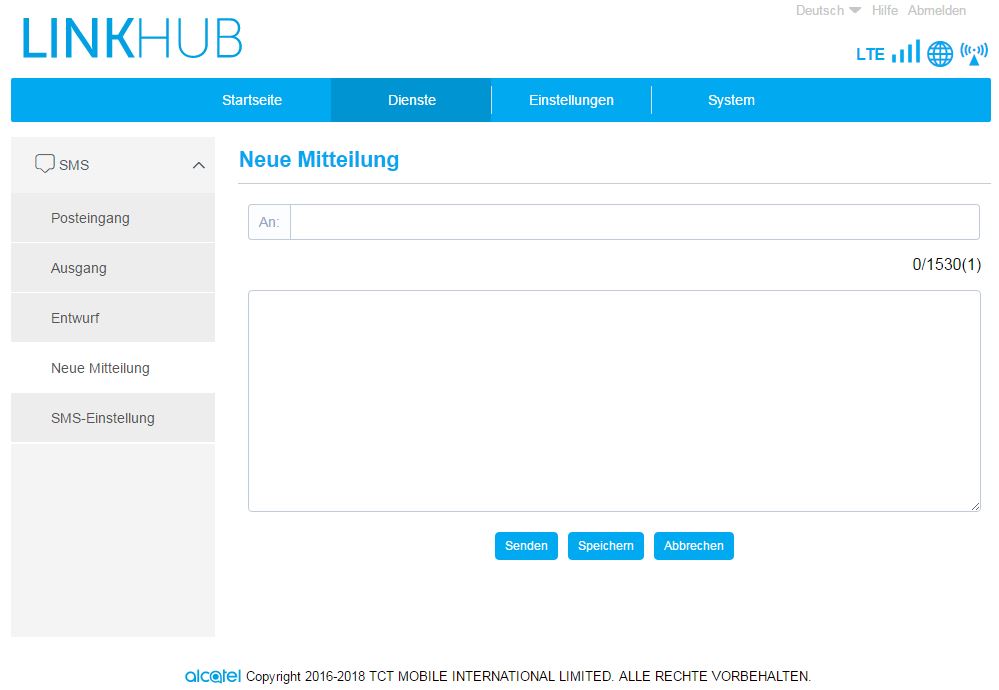
Task: Click the Alcatel logo in footer
Action: tap(213, 676)
